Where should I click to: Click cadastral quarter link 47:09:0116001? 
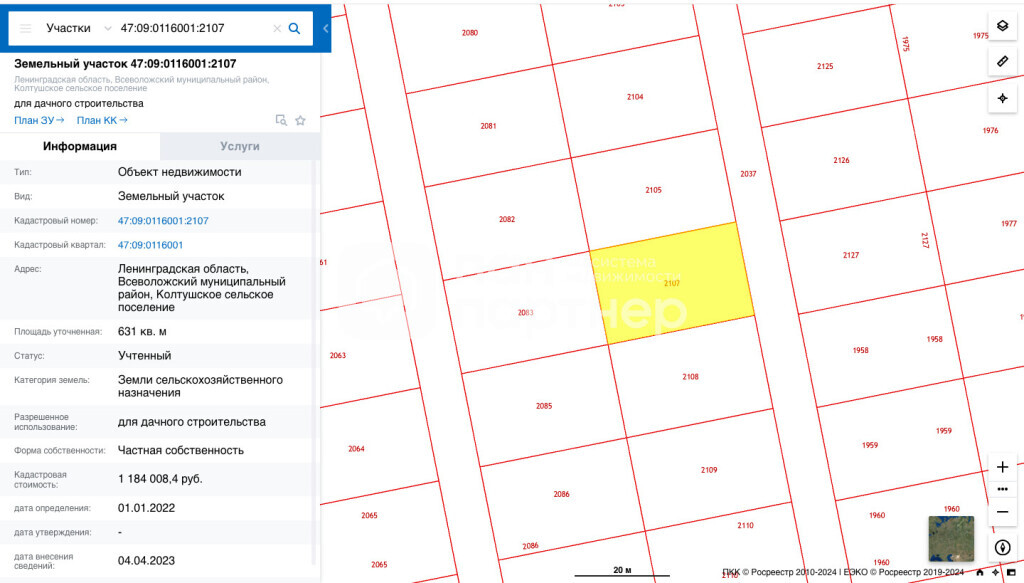click(x=150, y=245)
